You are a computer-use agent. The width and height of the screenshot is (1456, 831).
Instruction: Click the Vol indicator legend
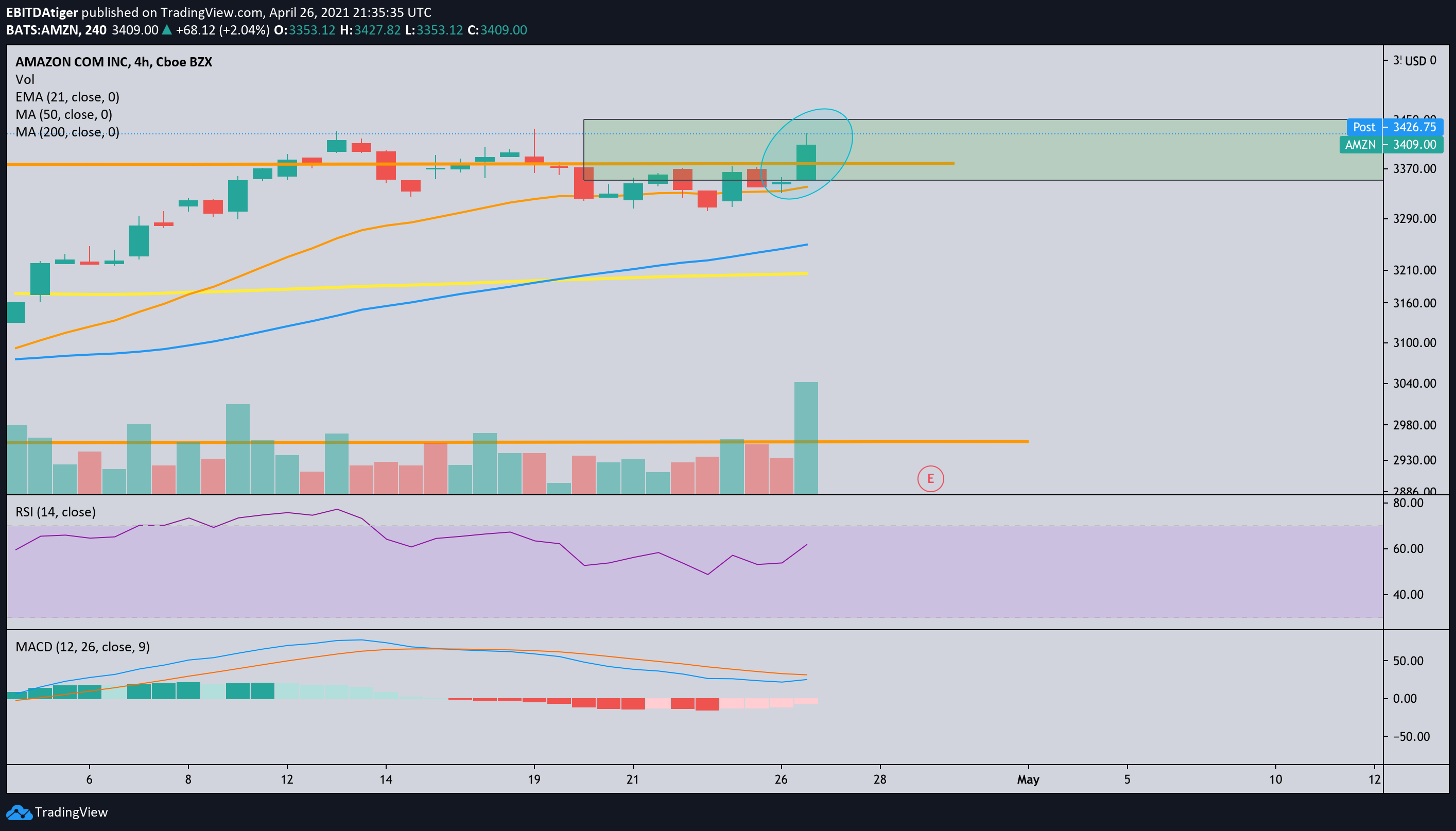pyautogui.click(x=25, y=79)
